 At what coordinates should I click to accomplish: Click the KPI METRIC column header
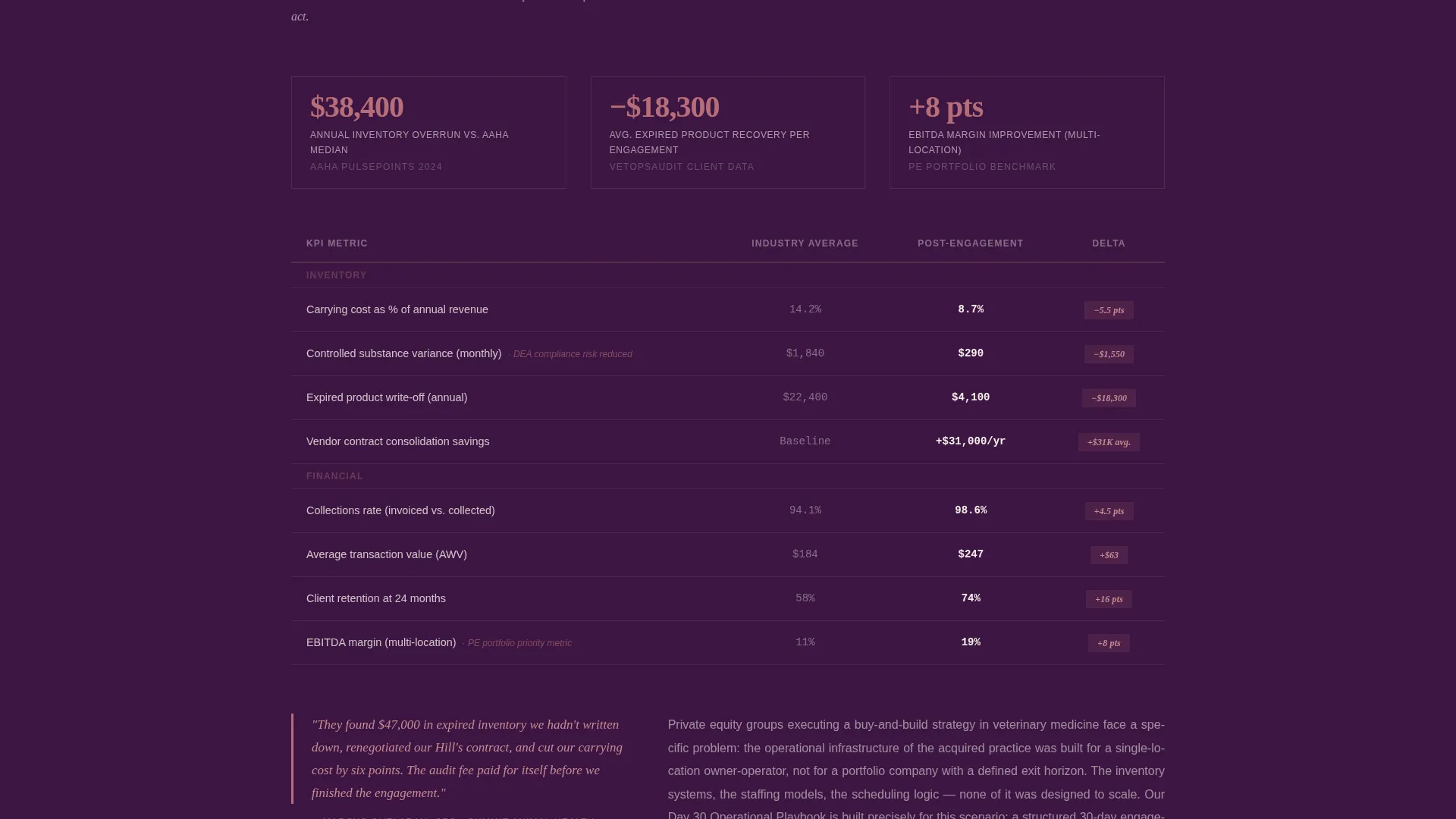coord(337,243)
